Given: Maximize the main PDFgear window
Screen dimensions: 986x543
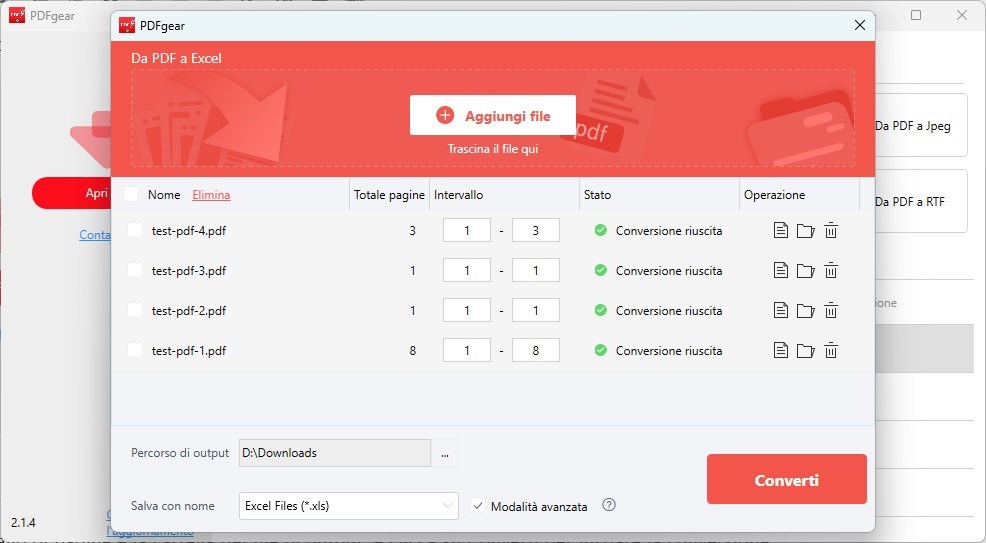Looking at the screenshot, I should coord(916,15).
